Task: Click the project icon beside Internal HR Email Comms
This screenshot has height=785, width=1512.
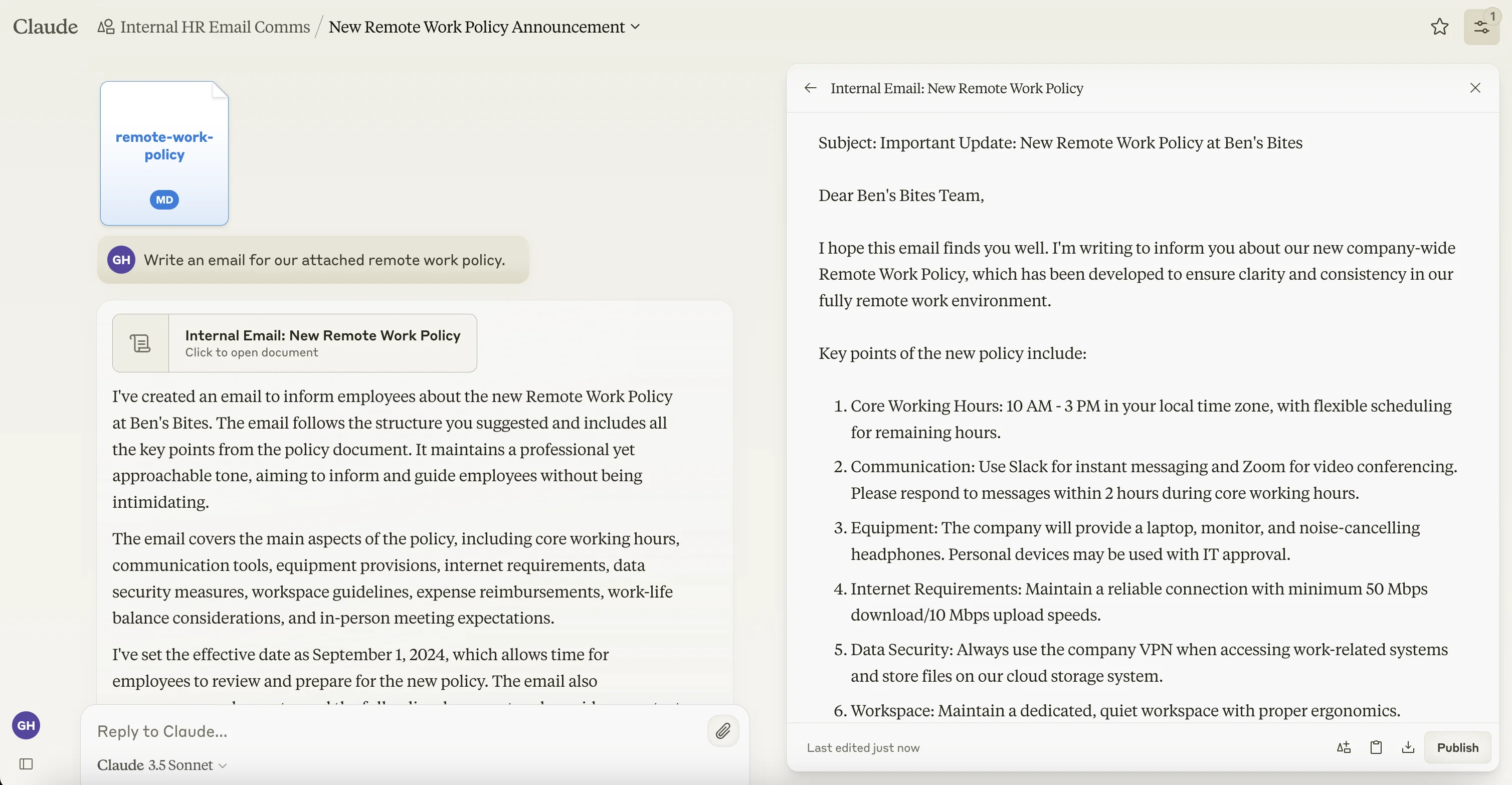Action: tap(106, 27)
